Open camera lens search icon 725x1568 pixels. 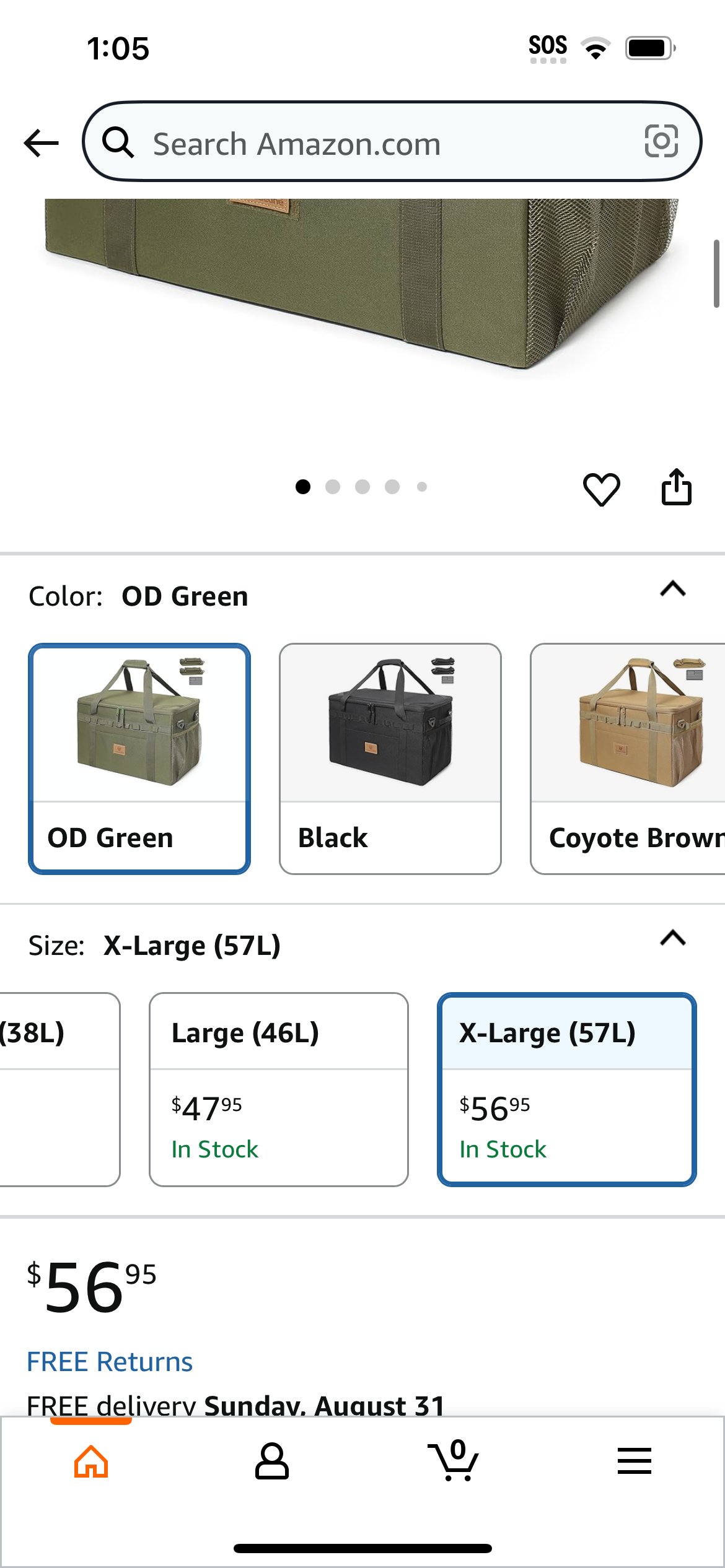pos(661,141)
